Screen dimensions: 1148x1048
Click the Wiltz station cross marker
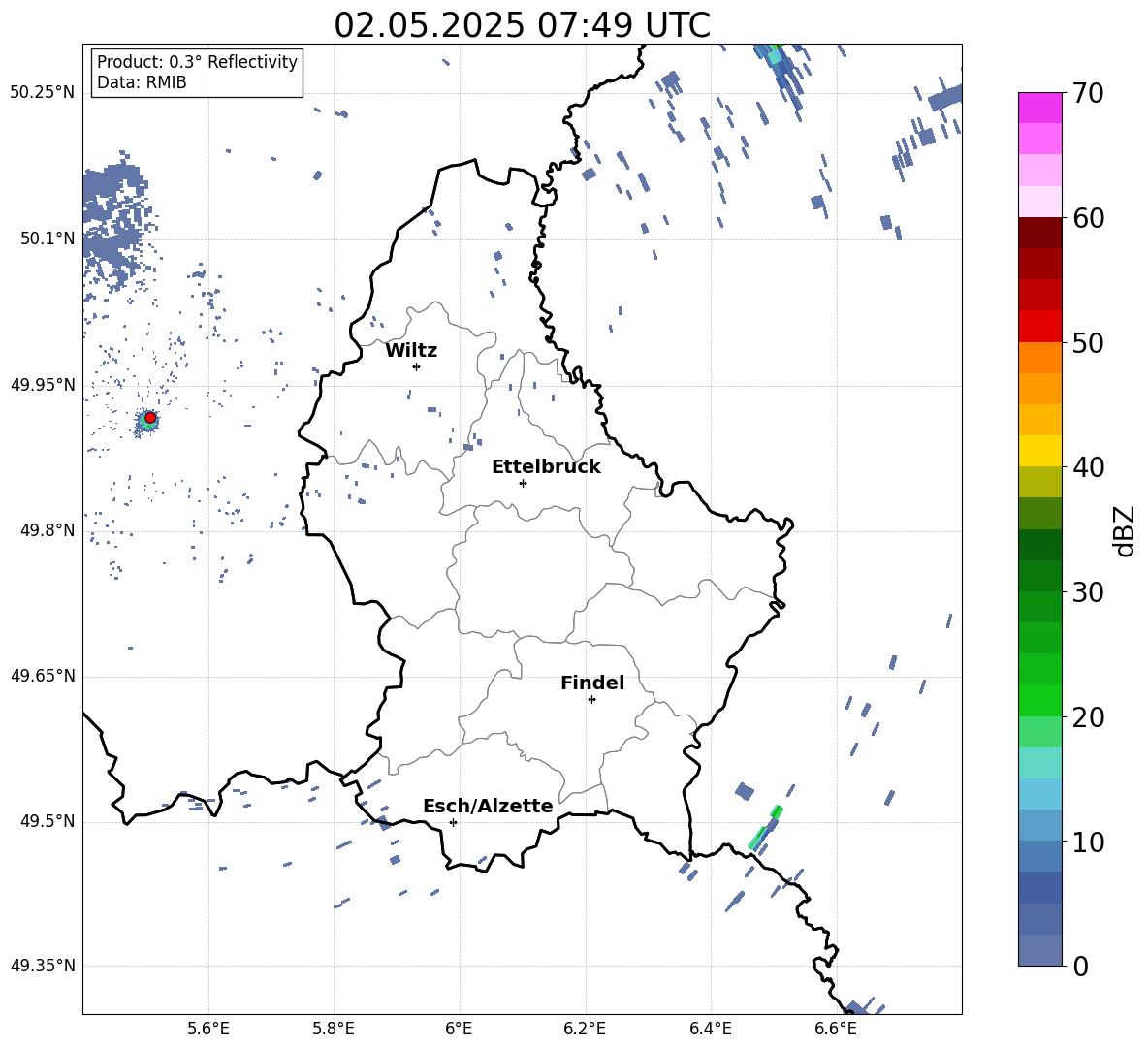coord(417,366)
